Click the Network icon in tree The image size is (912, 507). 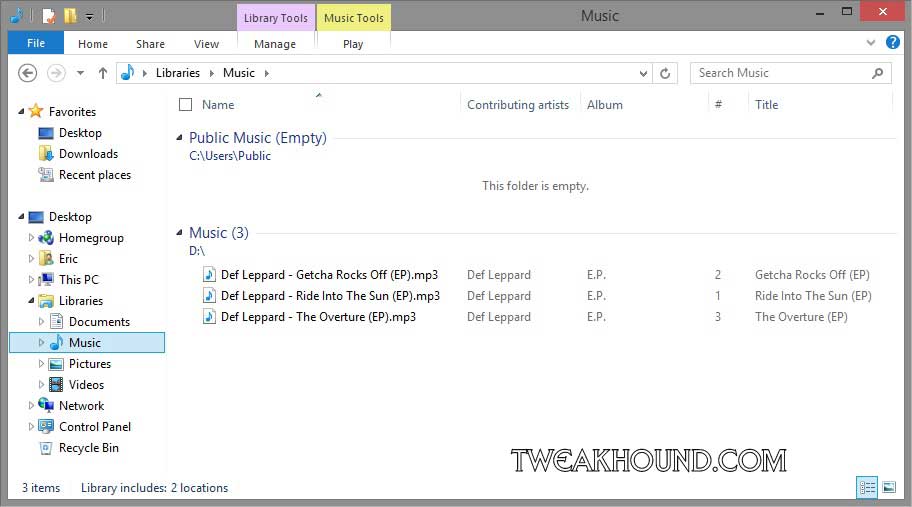(46, 405)
